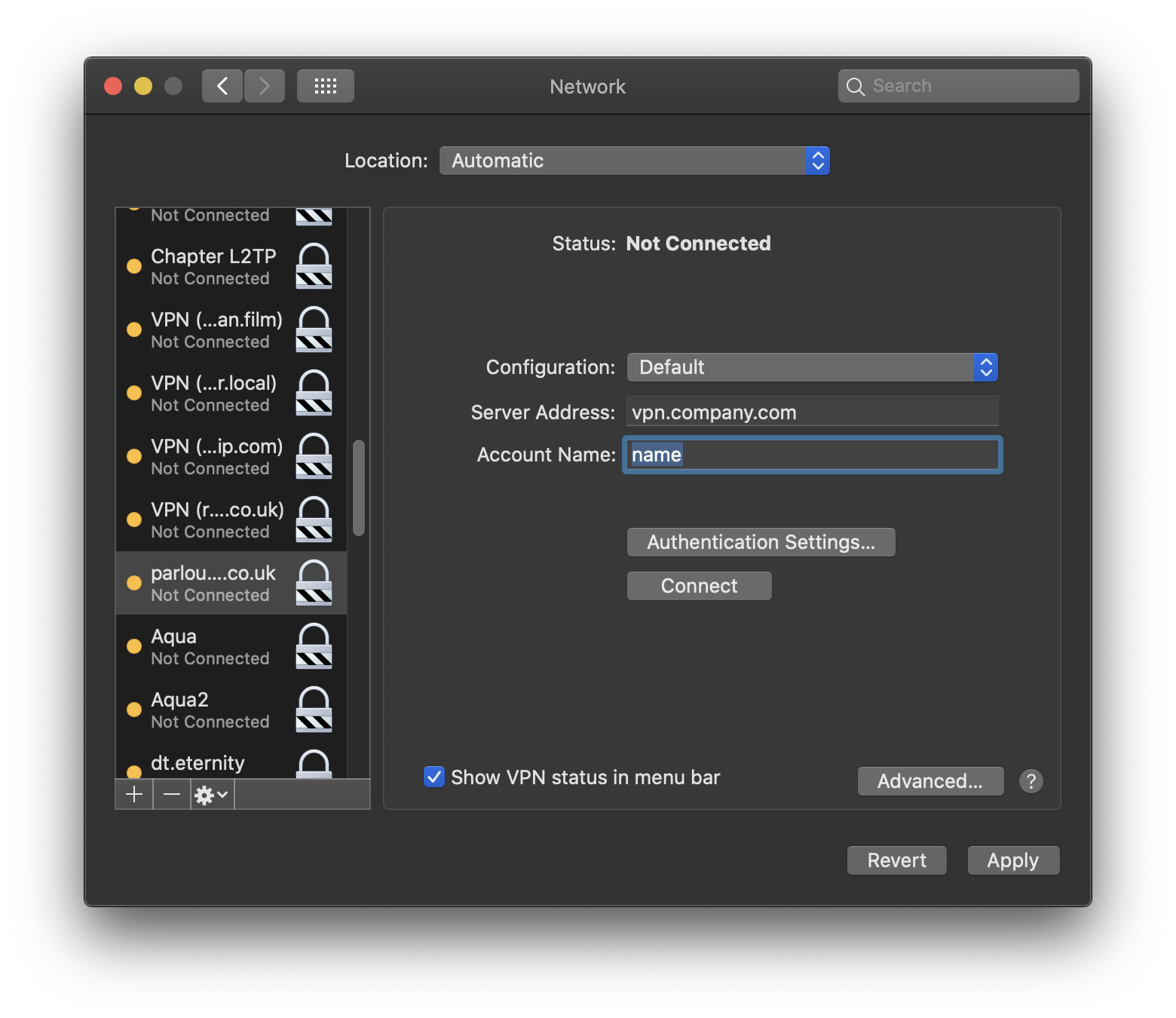Click Chapter L2TP yellow status dot

(134, 266)
